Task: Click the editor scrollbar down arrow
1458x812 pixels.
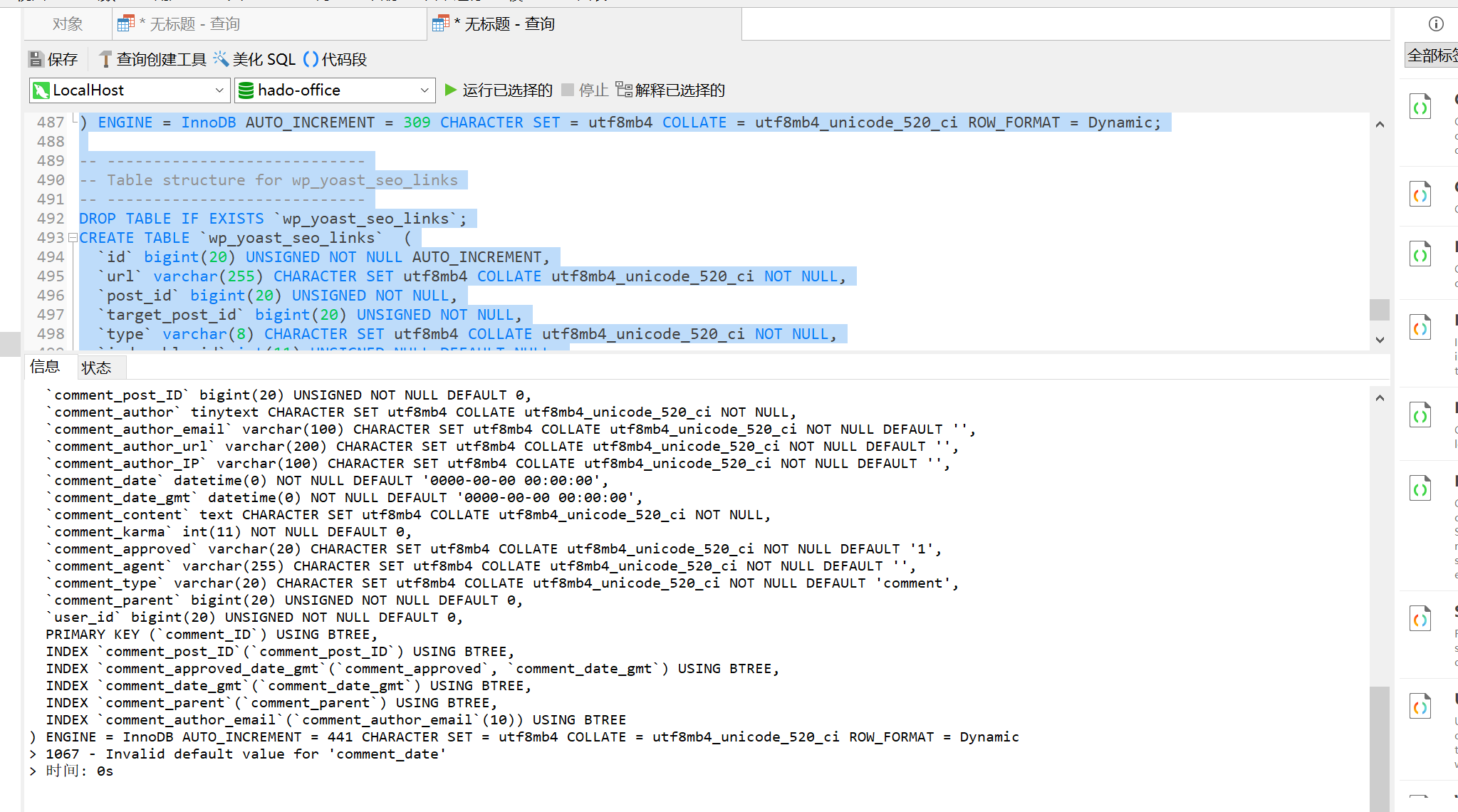Action: (x=1380, y=340)
